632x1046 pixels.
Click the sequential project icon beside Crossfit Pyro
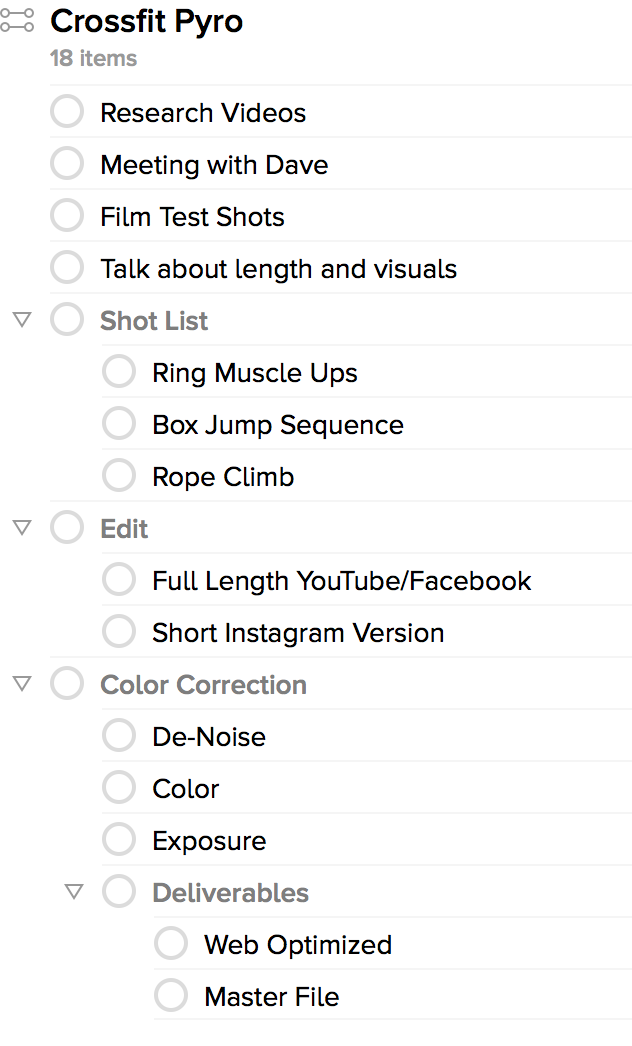tap(17, 20)
